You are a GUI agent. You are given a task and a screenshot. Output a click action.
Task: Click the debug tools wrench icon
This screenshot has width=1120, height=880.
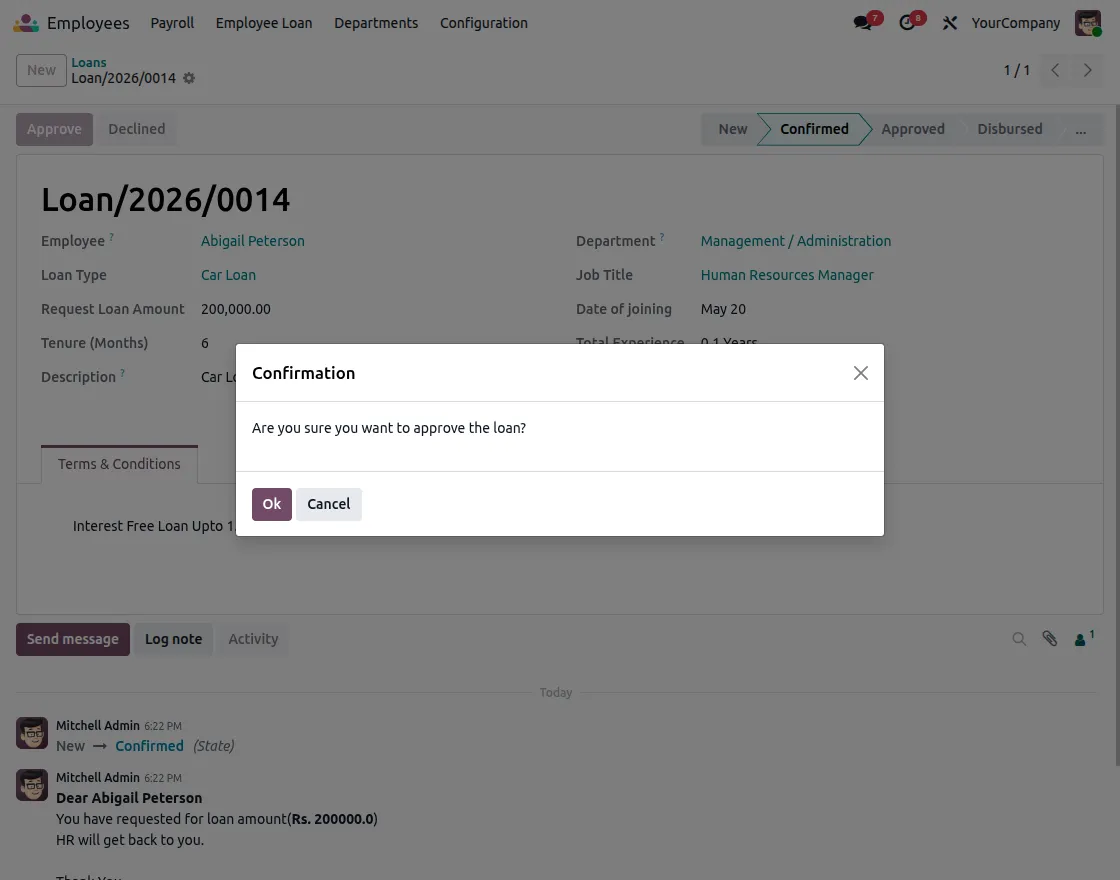point(949,23)
